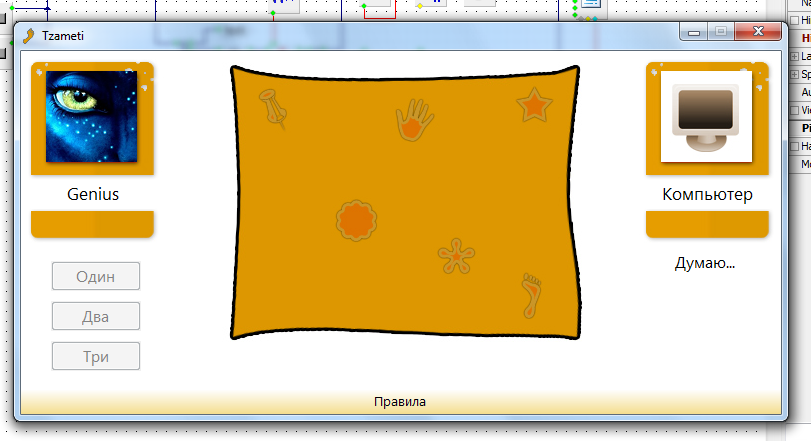Image resolution: width=811 pixels, height=441 pixels.
Task: Click the star icon on the board
Action: pyautogui.click(x=535, y=104)
